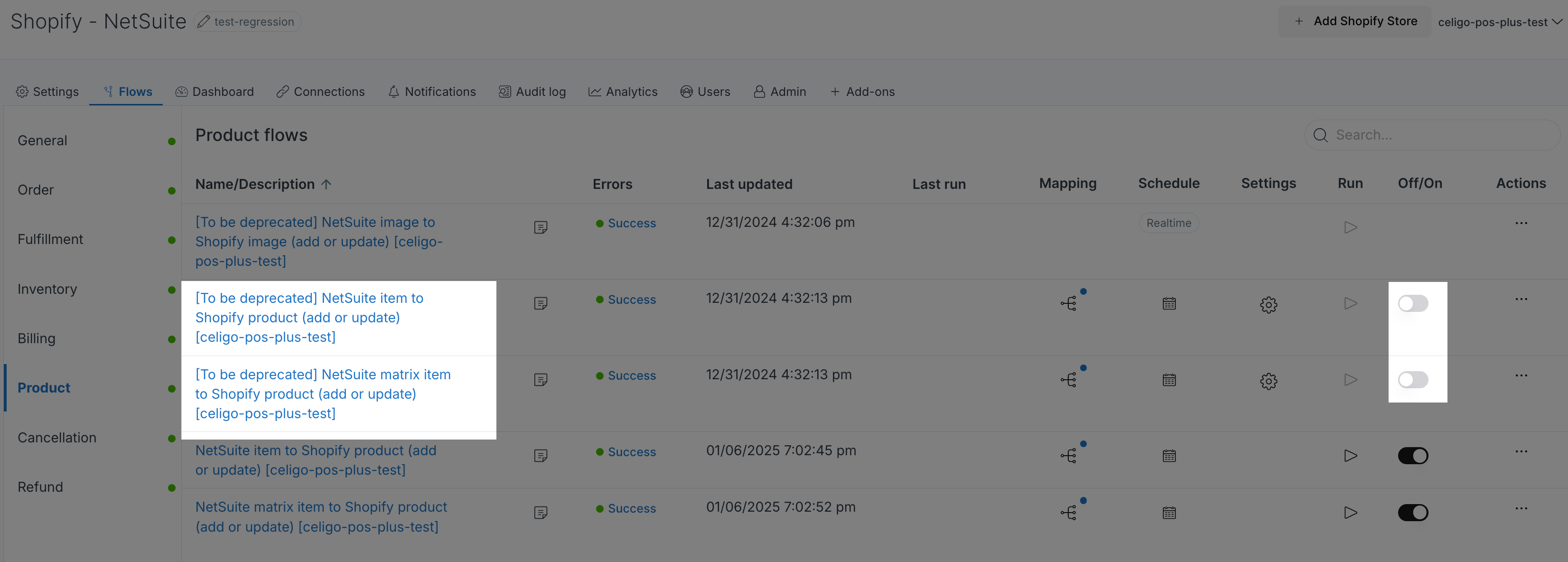
Task: Open actions menu for deprecated NetSuite item flow
Action: pos(1521,299)
